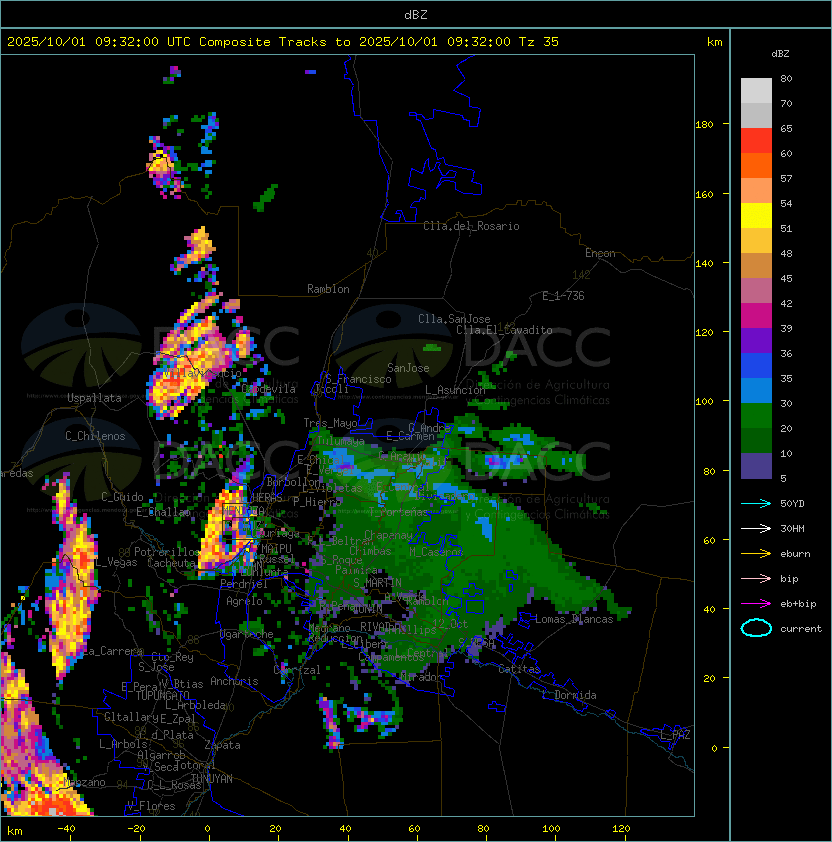832x842 pixels.
Task: Click the 'Clla.SanJose' map label
Action: (x=454, y=319)
